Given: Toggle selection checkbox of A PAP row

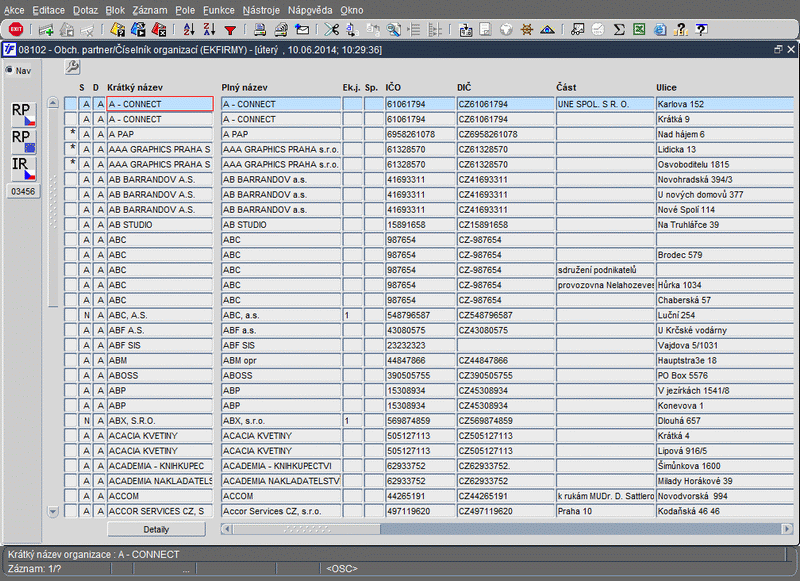Looking at the screenshot, I should coord(71,134).
